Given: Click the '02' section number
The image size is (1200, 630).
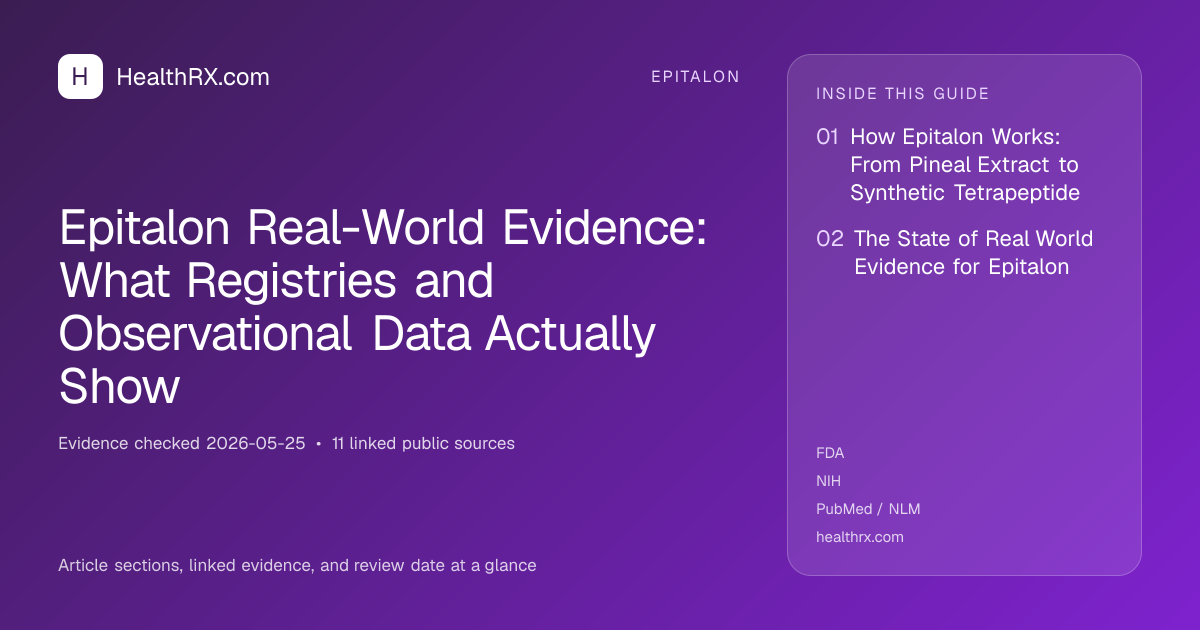Looking at the screenshot, I should click(830, 239).
